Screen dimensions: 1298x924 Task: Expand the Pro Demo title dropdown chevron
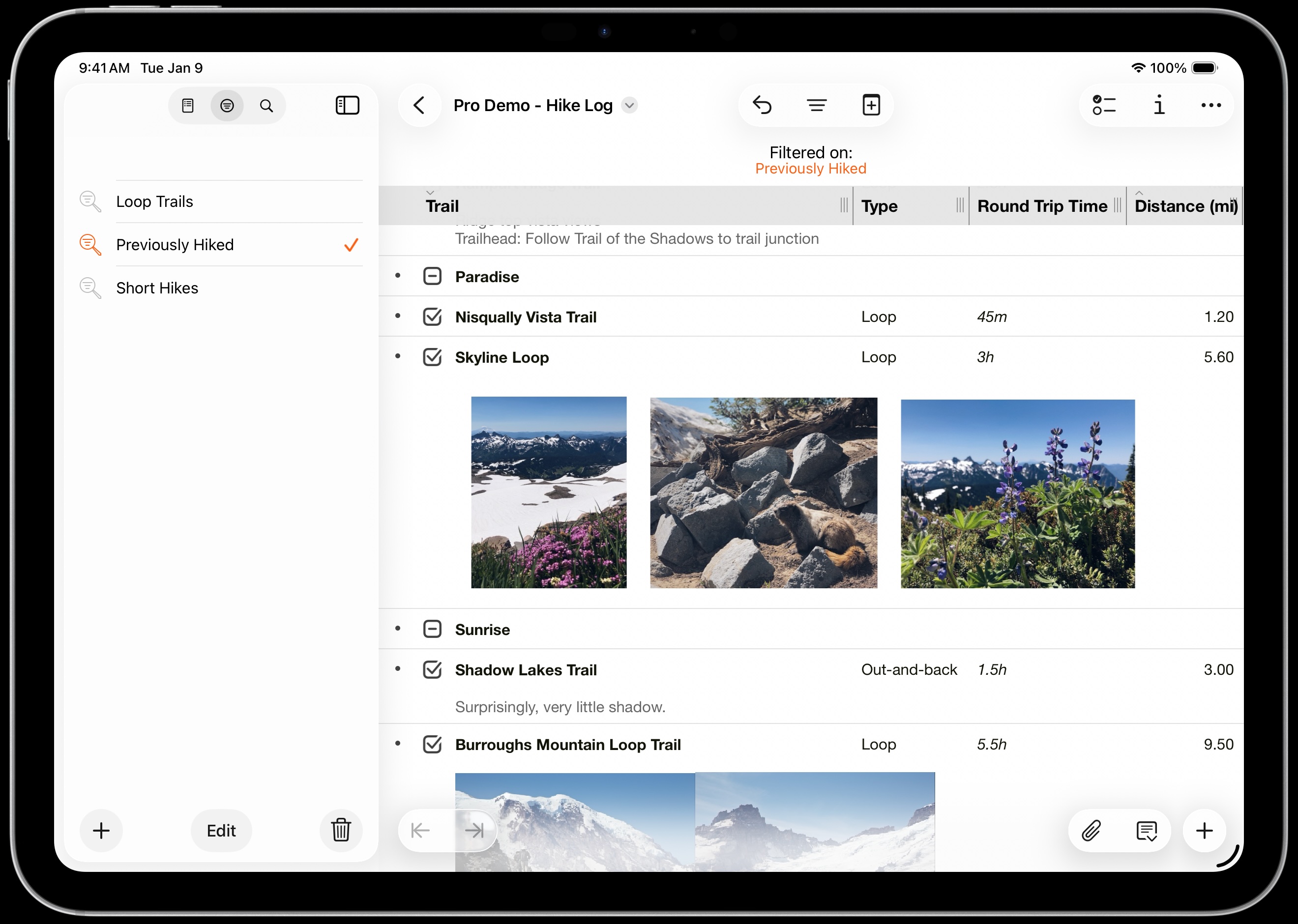[629, 105]
